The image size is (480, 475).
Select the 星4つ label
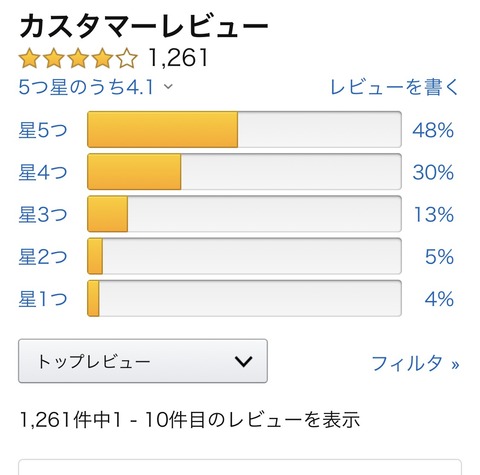43,172
